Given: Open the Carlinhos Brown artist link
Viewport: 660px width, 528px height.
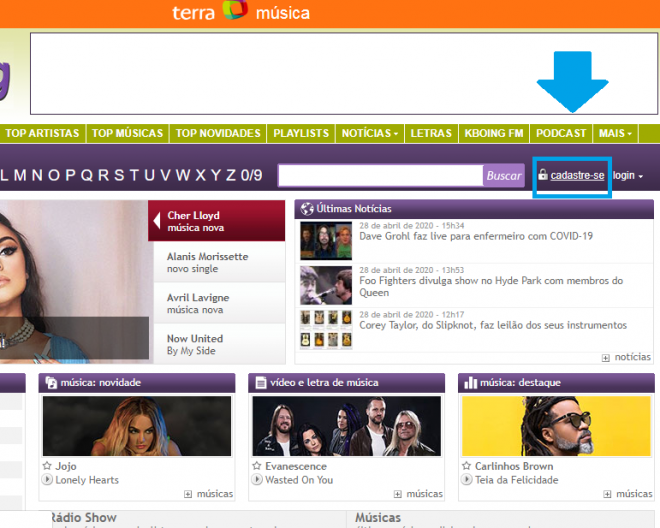Looking at the screenshot, I should (514, 466).
